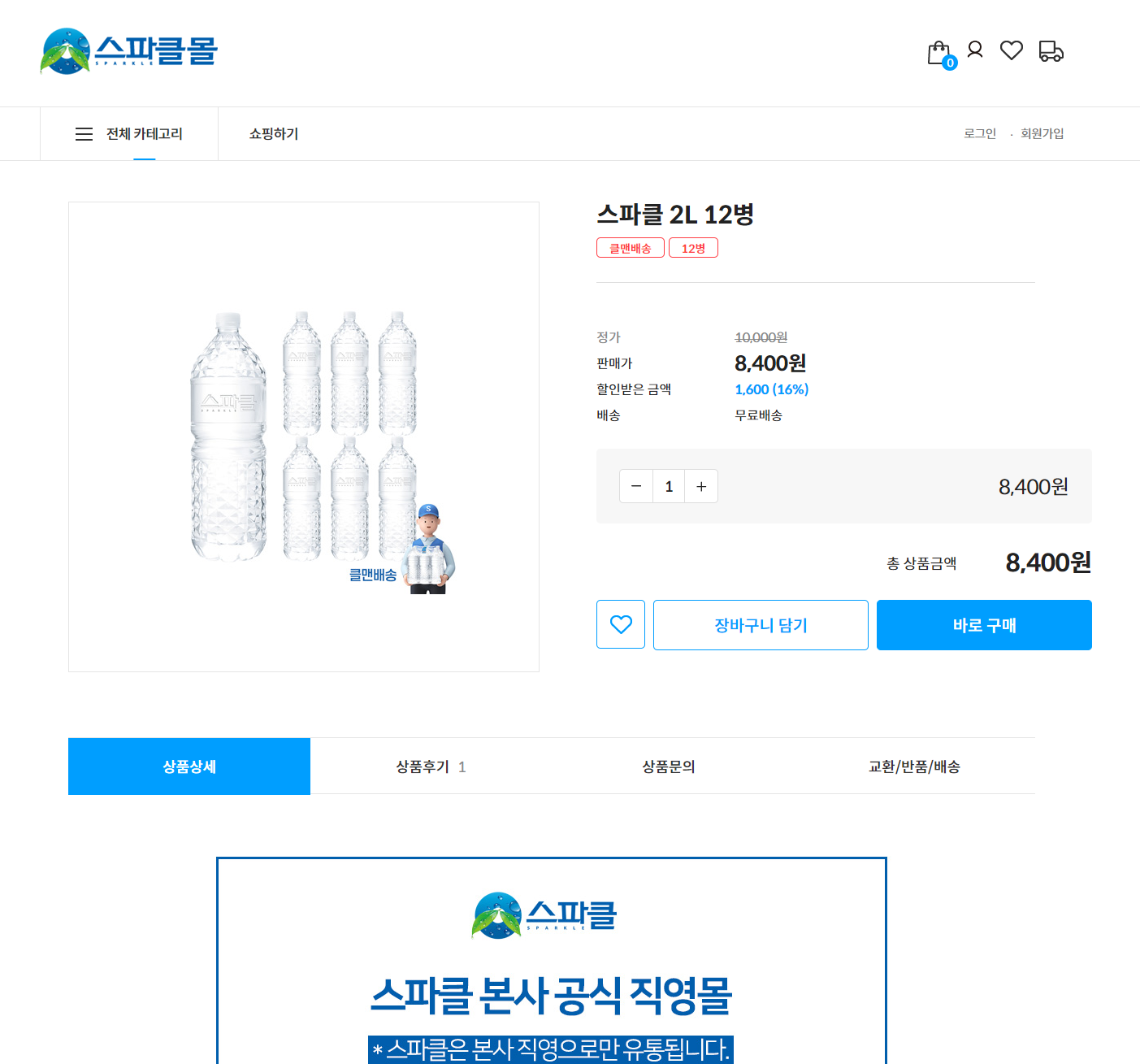This screenshot has width=1140, height=1064.
Task: Click the user account icon
Action: point(974,50)
